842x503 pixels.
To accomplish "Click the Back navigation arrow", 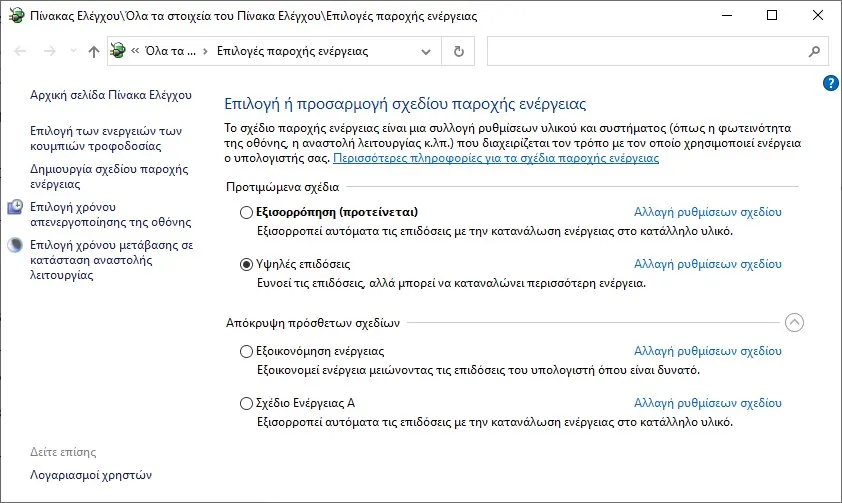I will pos(20,52).
